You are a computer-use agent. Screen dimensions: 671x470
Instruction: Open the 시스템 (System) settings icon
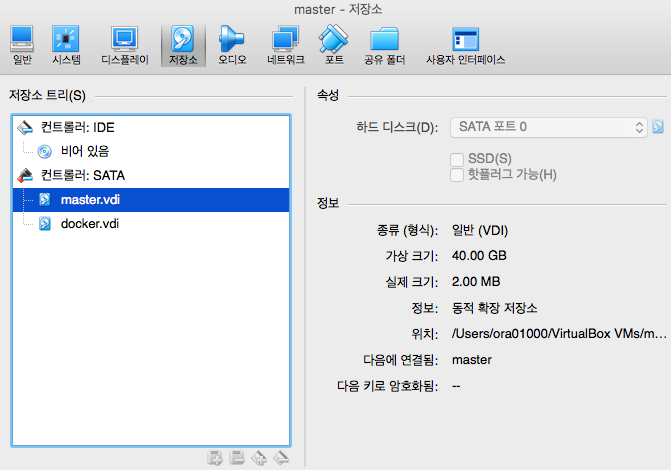coord(66,45)
